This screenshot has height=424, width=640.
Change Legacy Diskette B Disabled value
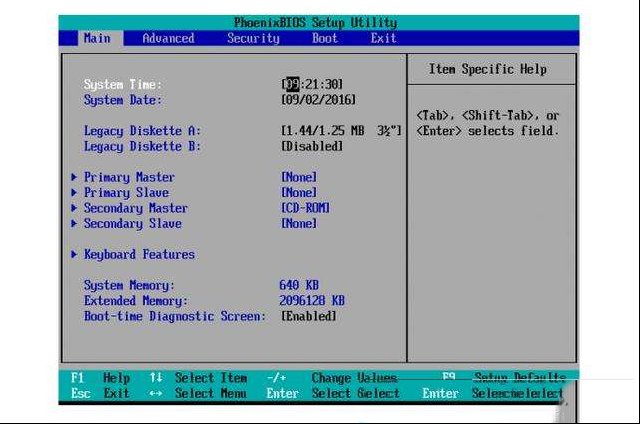(x=312, y=146)
